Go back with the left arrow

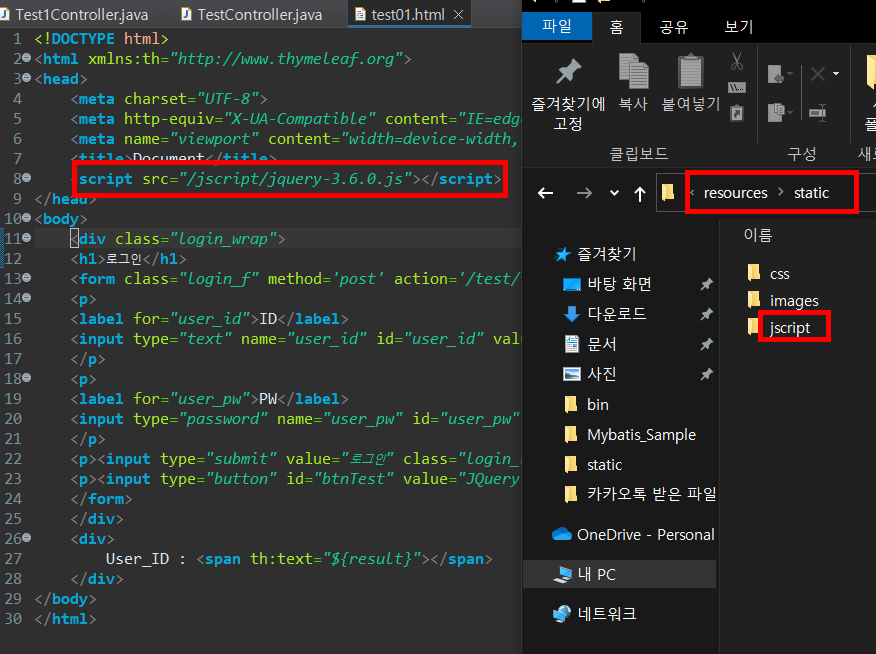pos(545,193)
